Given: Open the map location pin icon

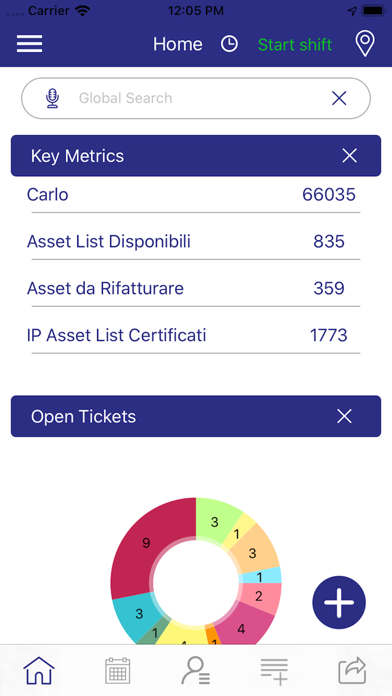Looking at the screenshot, I should pos(365,44).
